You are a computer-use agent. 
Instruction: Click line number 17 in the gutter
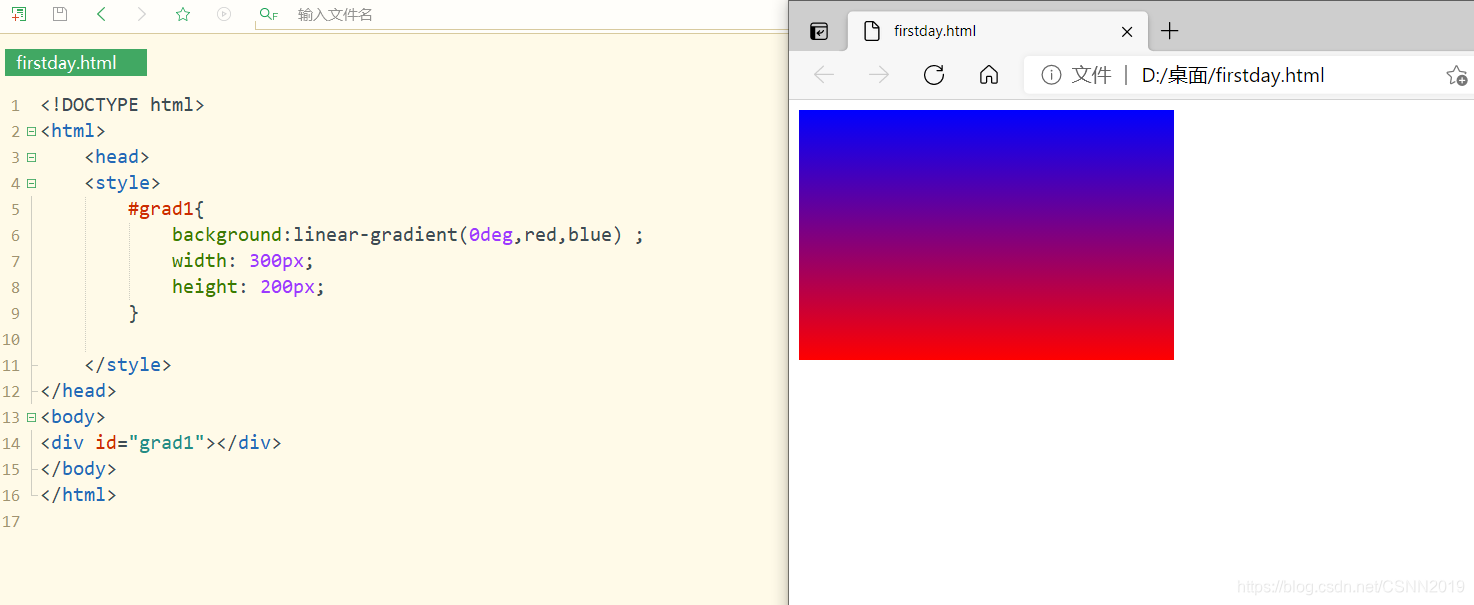pyautogui.click(x=11, y=521)
